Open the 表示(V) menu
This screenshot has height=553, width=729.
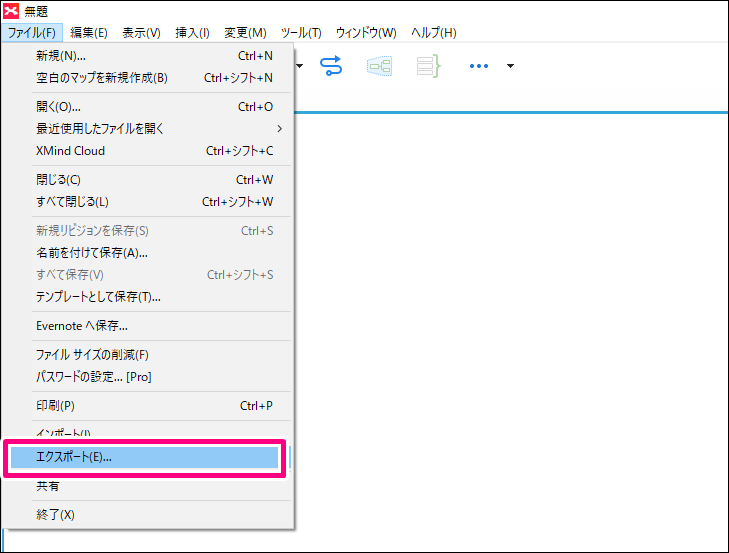coord(141,33)
